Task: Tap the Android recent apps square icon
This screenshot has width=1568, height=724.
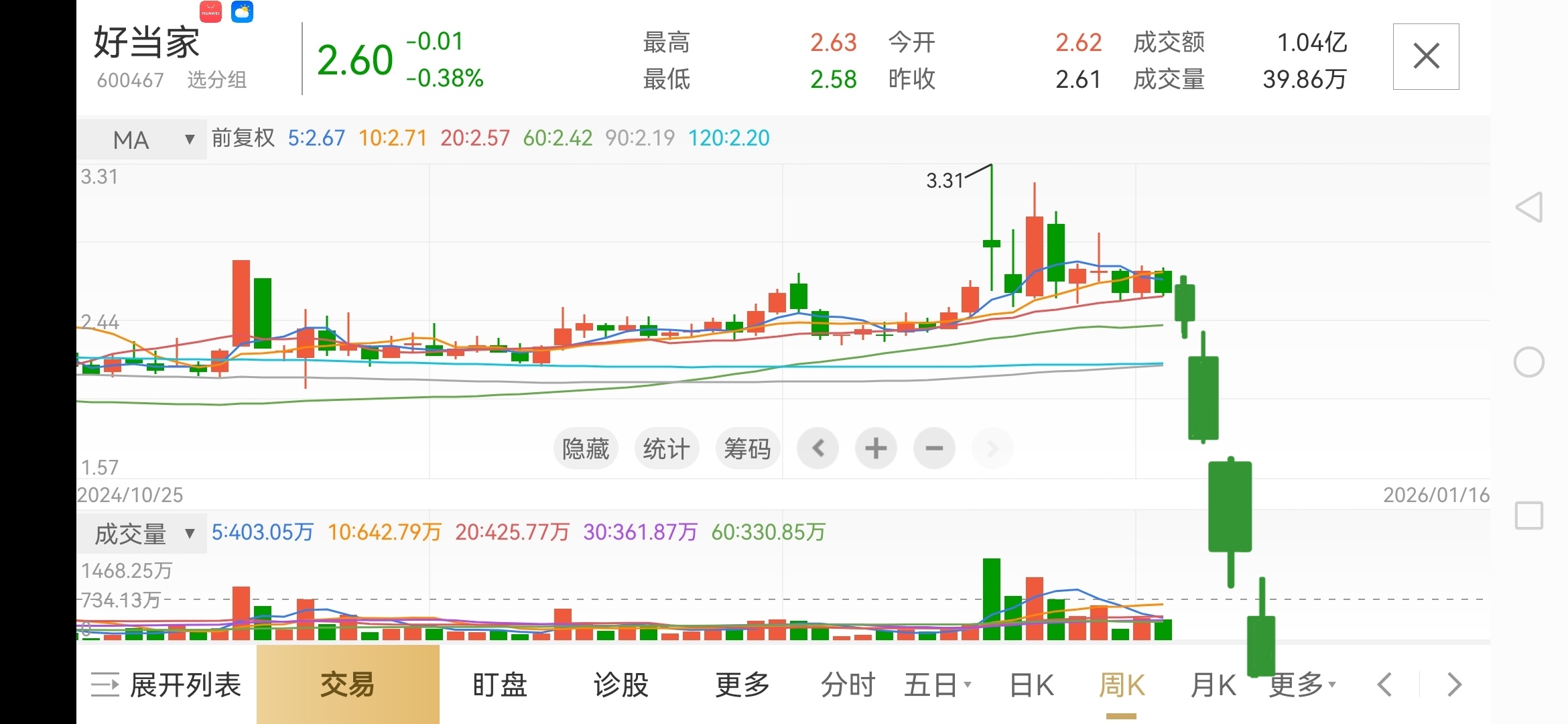Action: coord(1529,516)
